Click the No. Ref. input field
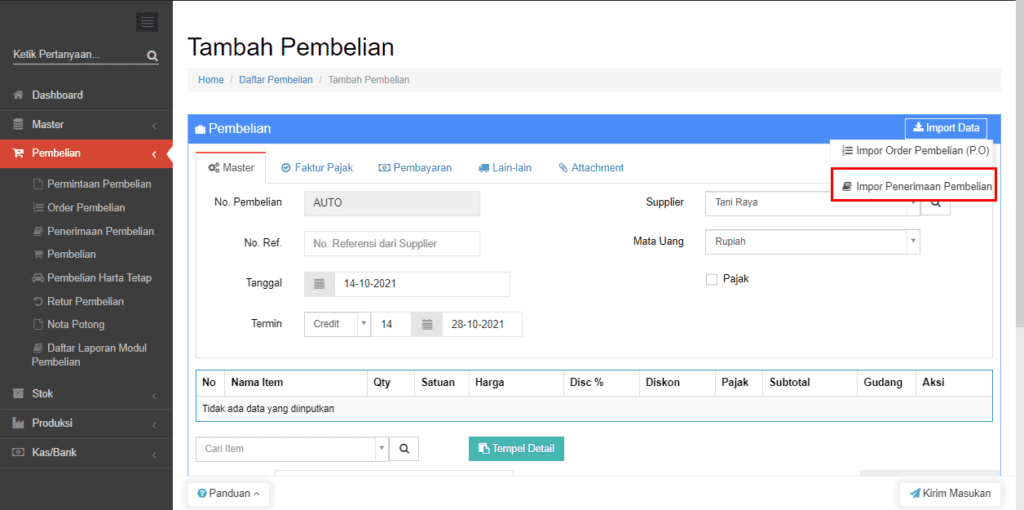This screenshot has height=510, width=1024. click(392, 244)
